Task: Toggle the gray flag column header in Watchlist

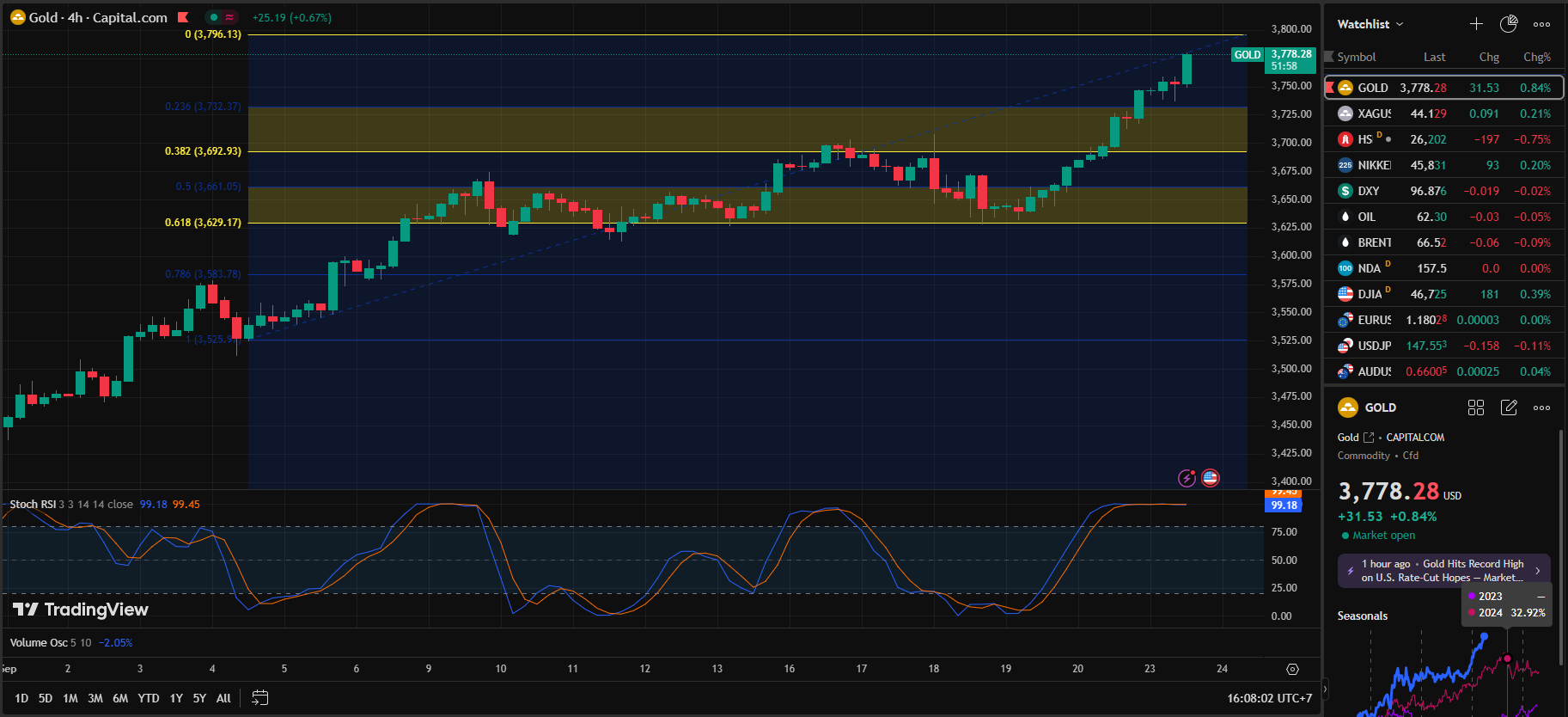Action: (1330, 57)
